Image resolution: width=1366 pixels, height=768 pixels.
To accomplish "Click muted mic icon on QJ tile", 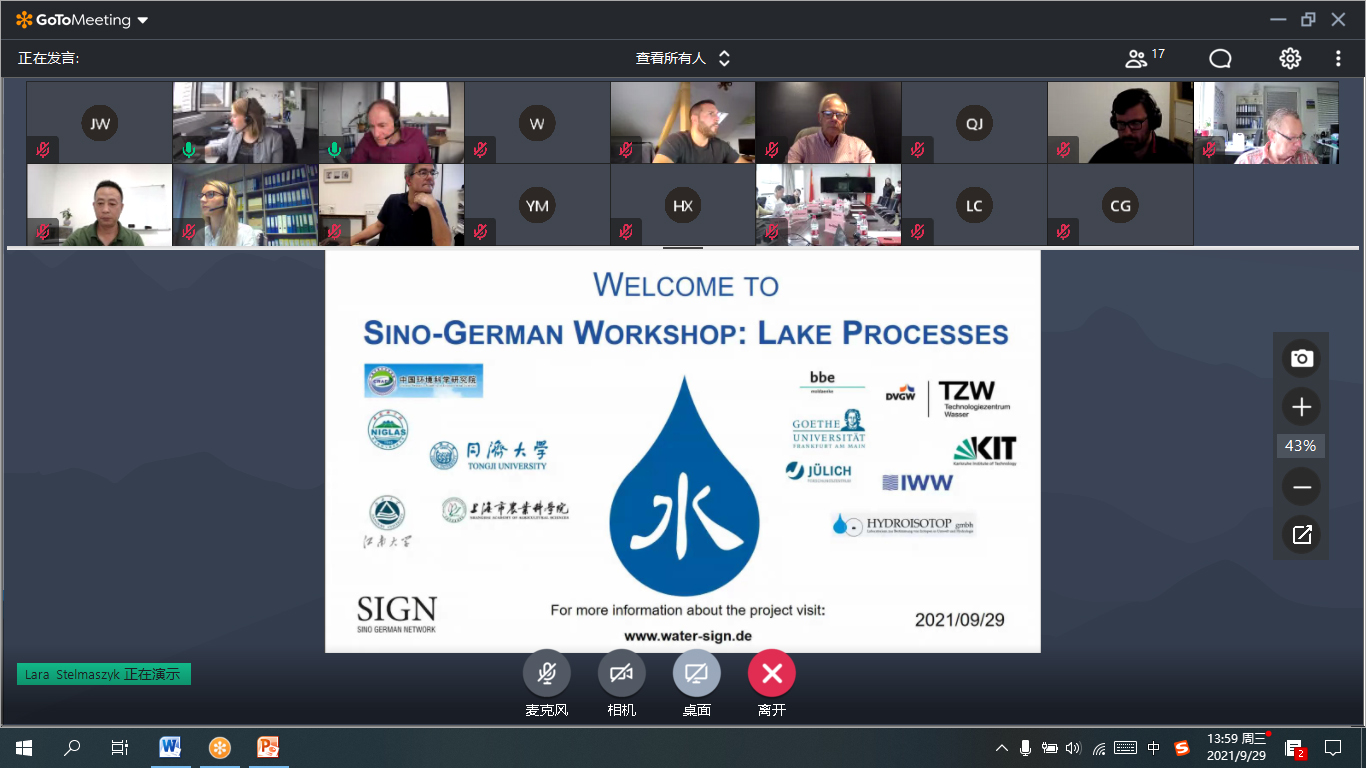I will (x=918, y=150).
